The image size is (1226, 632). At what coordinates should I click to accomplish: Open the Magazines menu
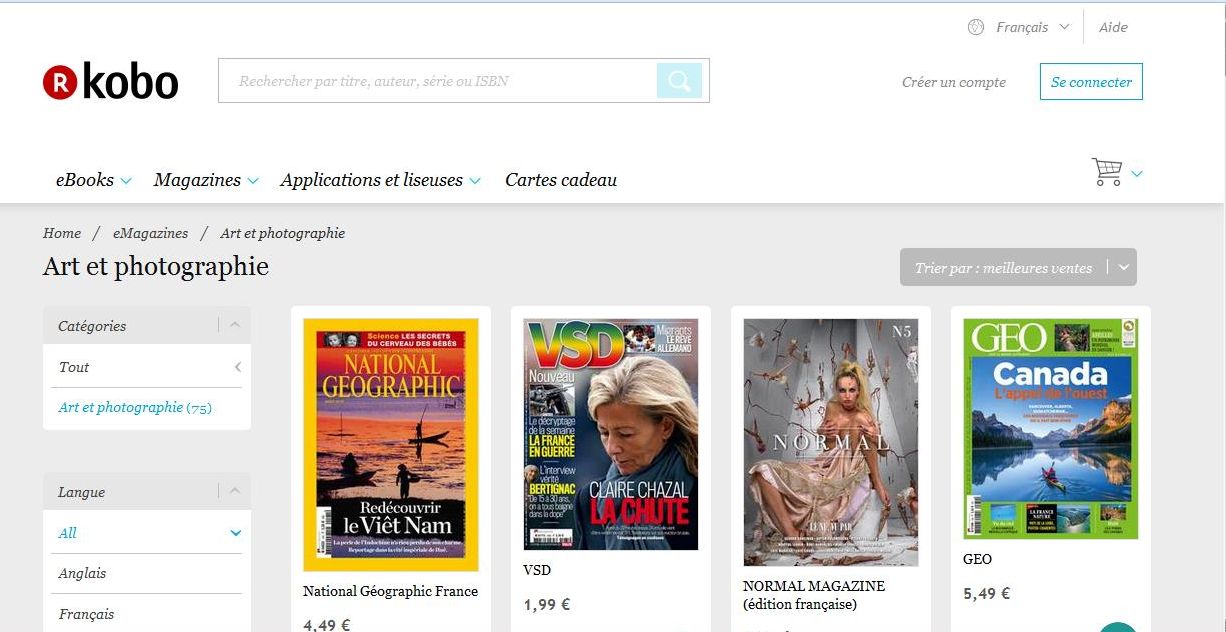coord(206,180)
